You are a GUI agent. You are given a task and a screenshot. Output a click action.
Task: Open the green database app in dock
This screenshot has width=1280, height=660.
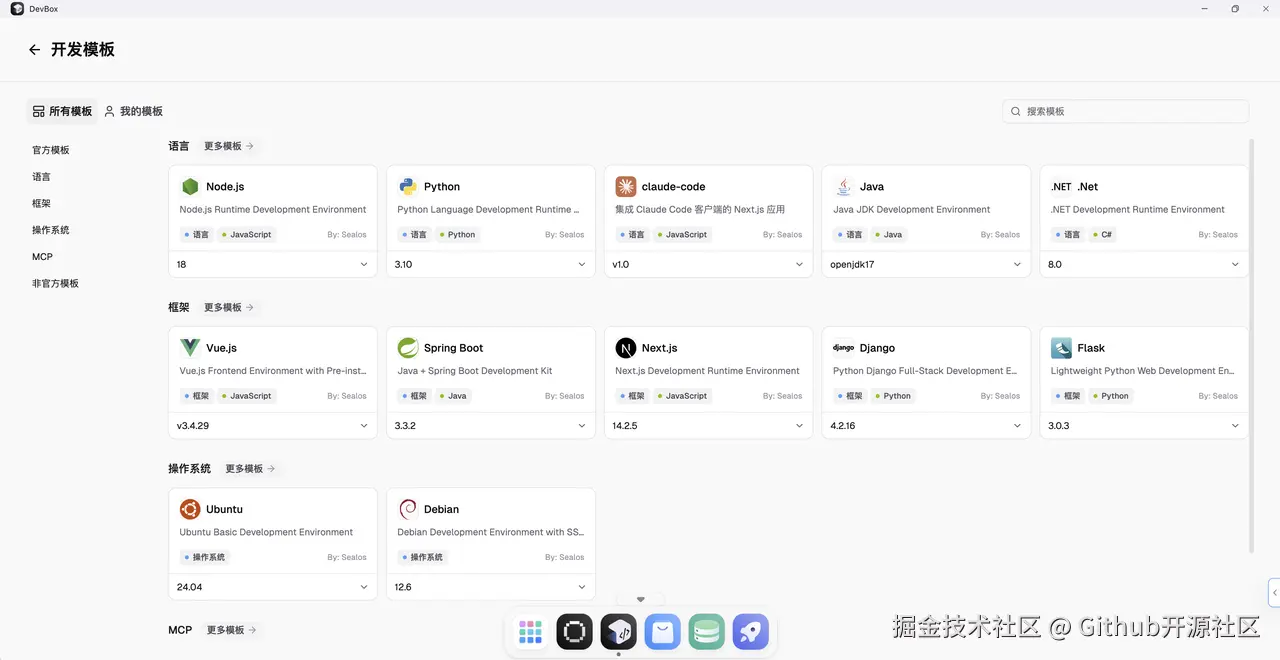(706, 632)
